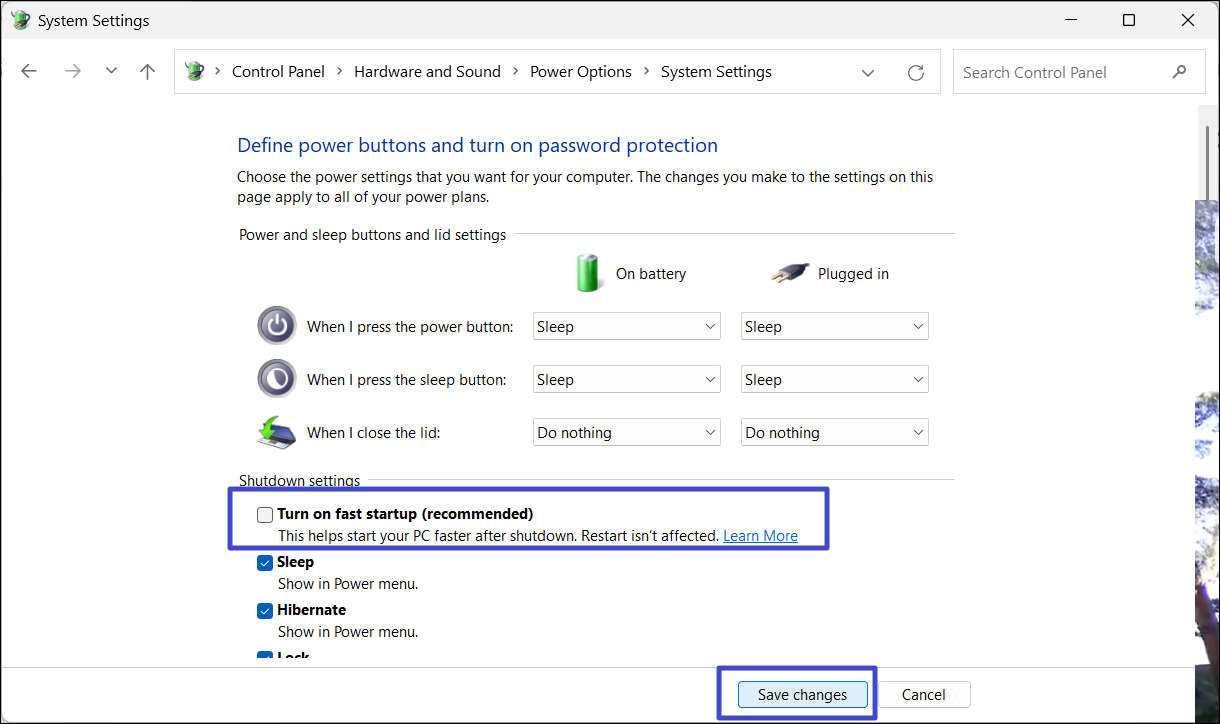Uncheck the Hibernate checkbox
Image resolution: width=1220 pixels, height=724 pixels.
pyautogui.click(x=265, y=611)
